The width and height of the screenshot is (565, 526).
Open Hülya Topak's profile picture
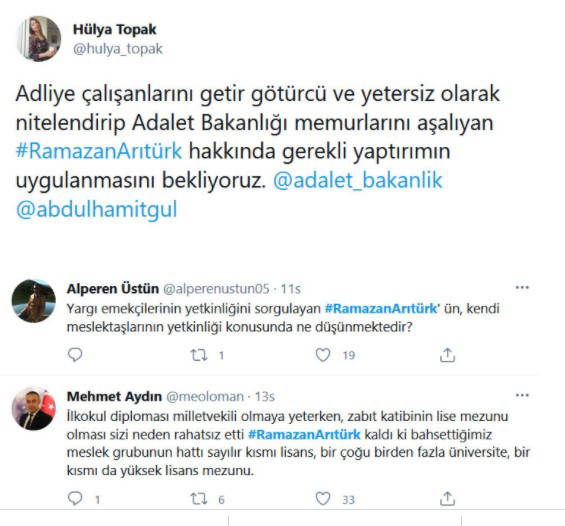point(39,39)
